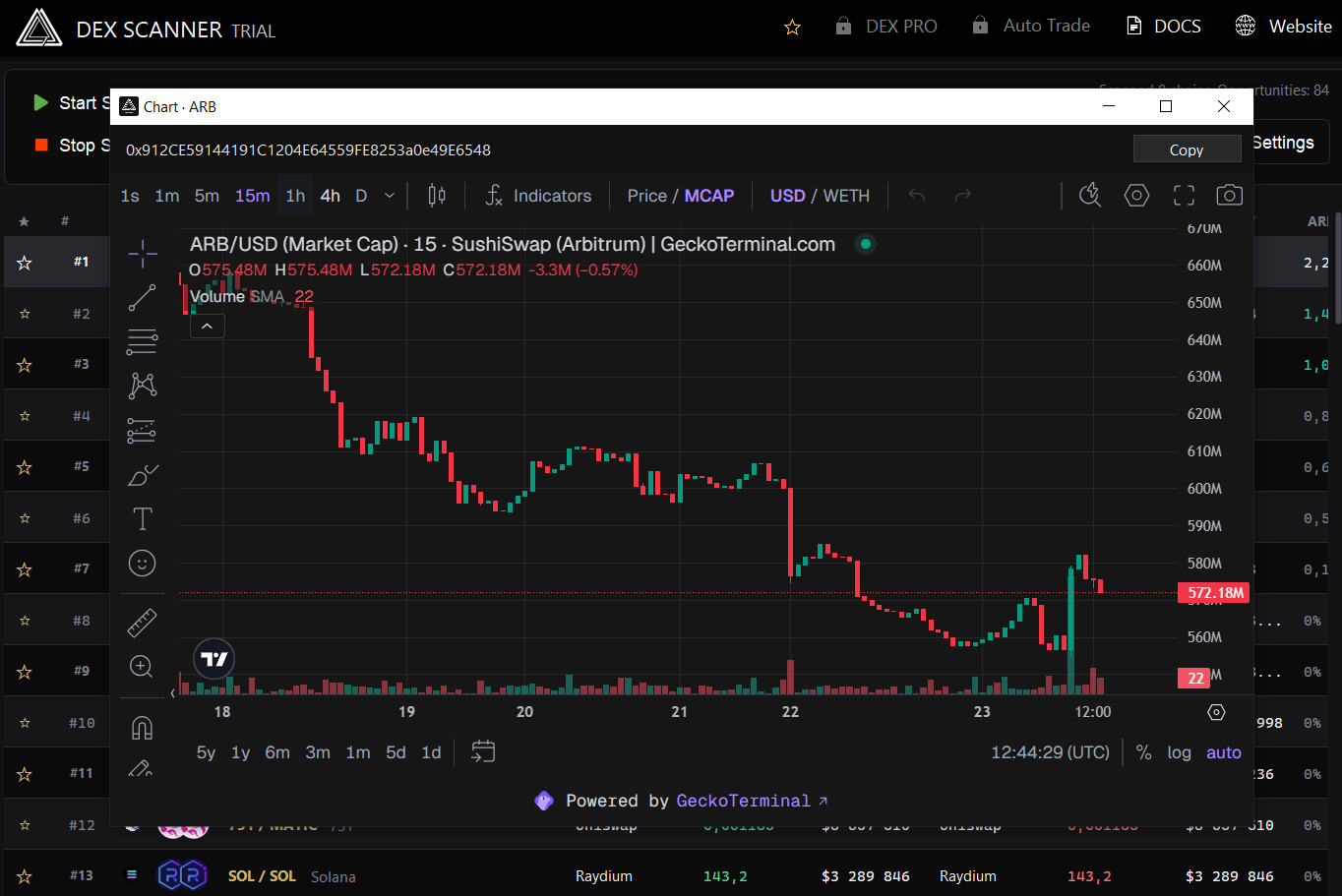Open the GeckoTerminal link

click(x=752, y=801)
